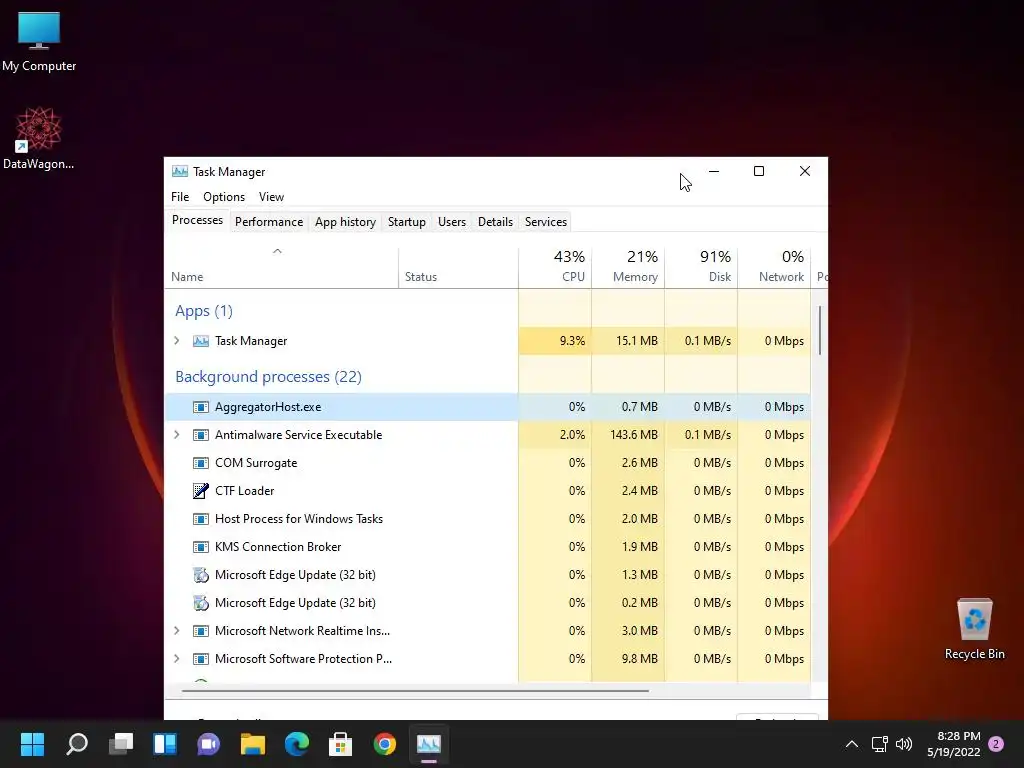The height and width of the screenshot is (768, 1024).
Task: Launch Google Chrome from the taskbar
Action: [385, 744]
